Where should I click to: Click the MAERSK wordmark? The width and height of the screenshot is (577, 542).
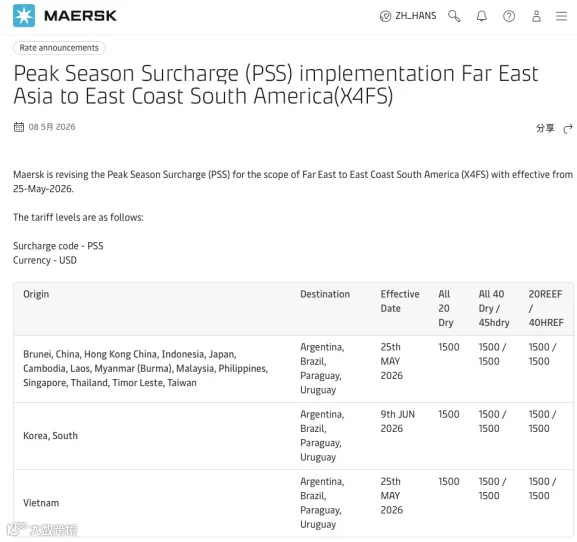(x=80, y=16)
